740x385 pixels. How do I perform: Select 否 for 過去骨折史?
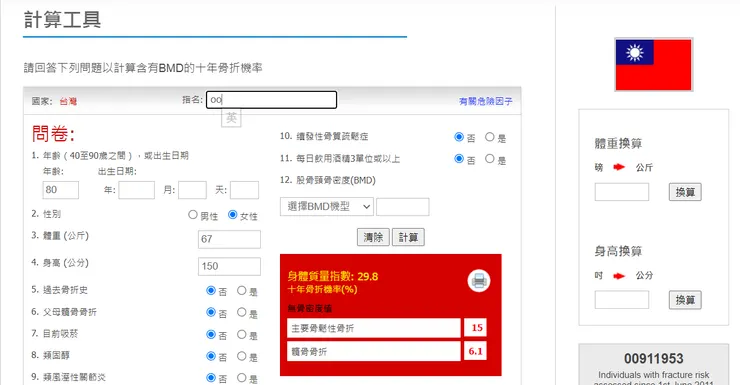coord(211,291)
